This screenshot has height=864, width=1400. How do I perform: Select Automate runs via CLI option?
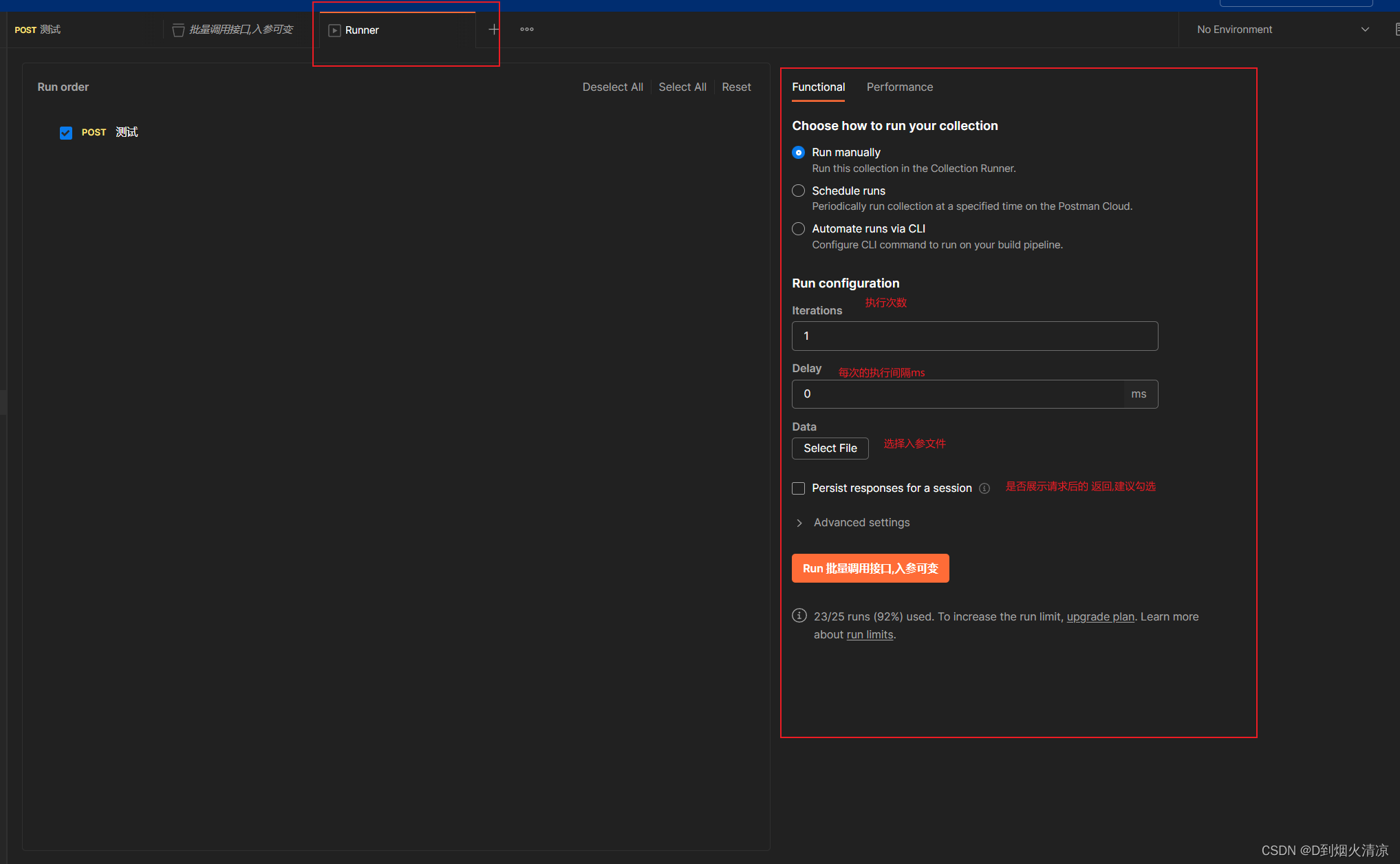click(798, 228)
